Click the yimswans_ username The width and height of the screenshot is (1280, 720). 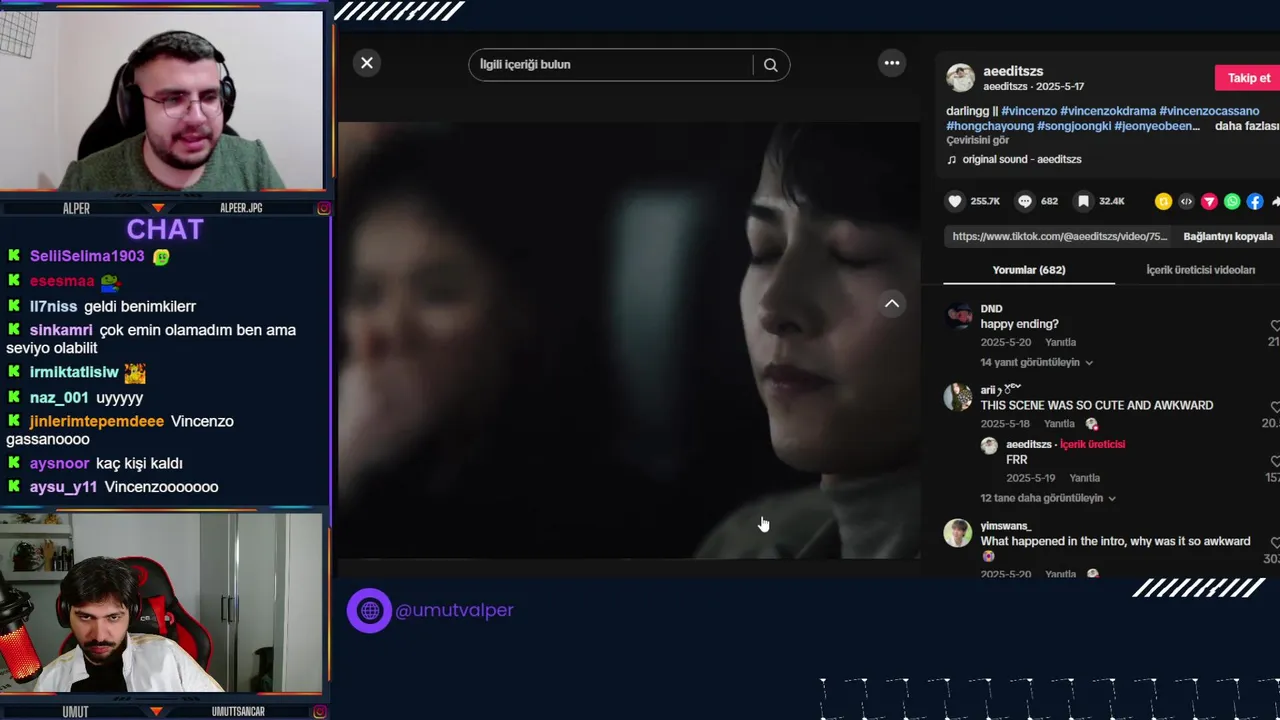(x=1005, y=526)
